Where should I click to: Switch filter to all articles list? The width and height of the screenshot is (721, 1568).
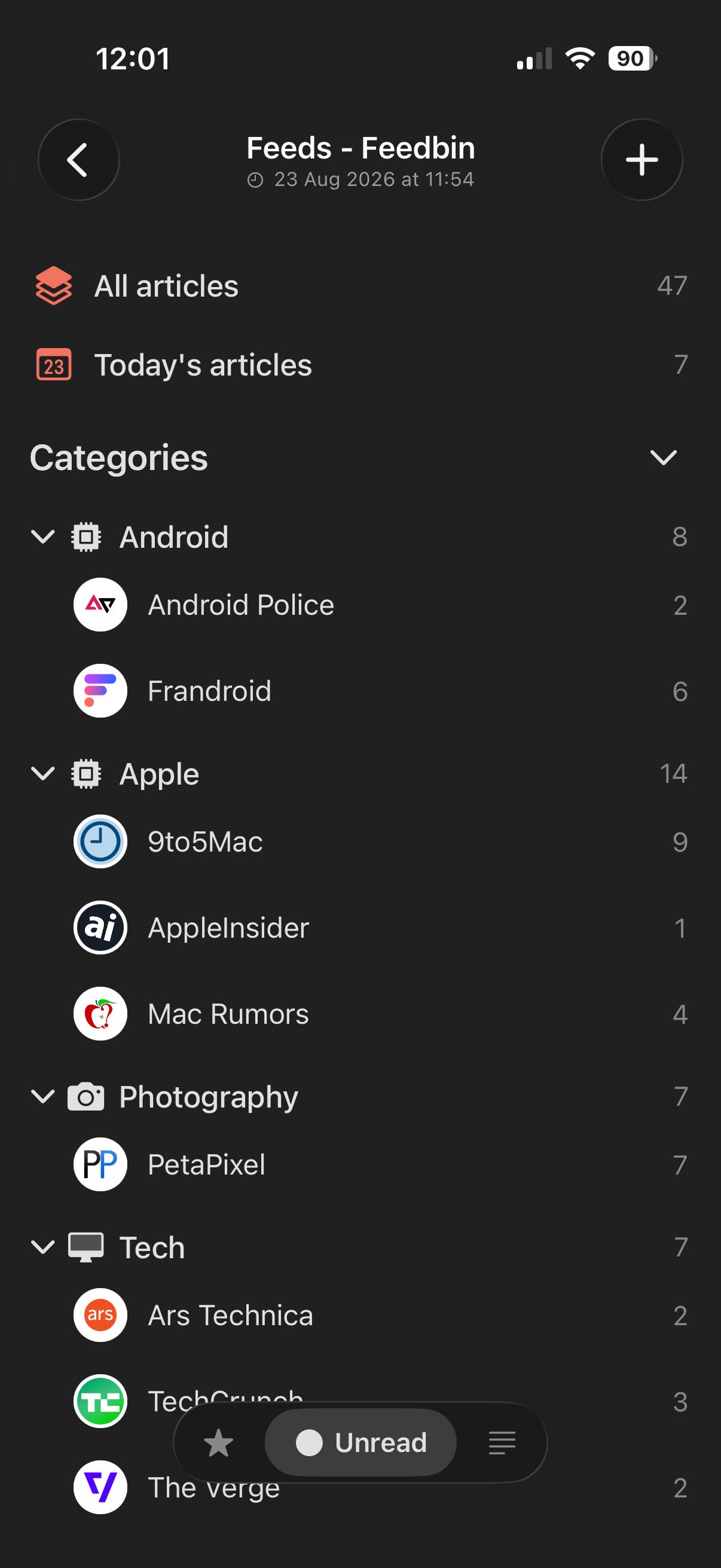click(502, 1442)
